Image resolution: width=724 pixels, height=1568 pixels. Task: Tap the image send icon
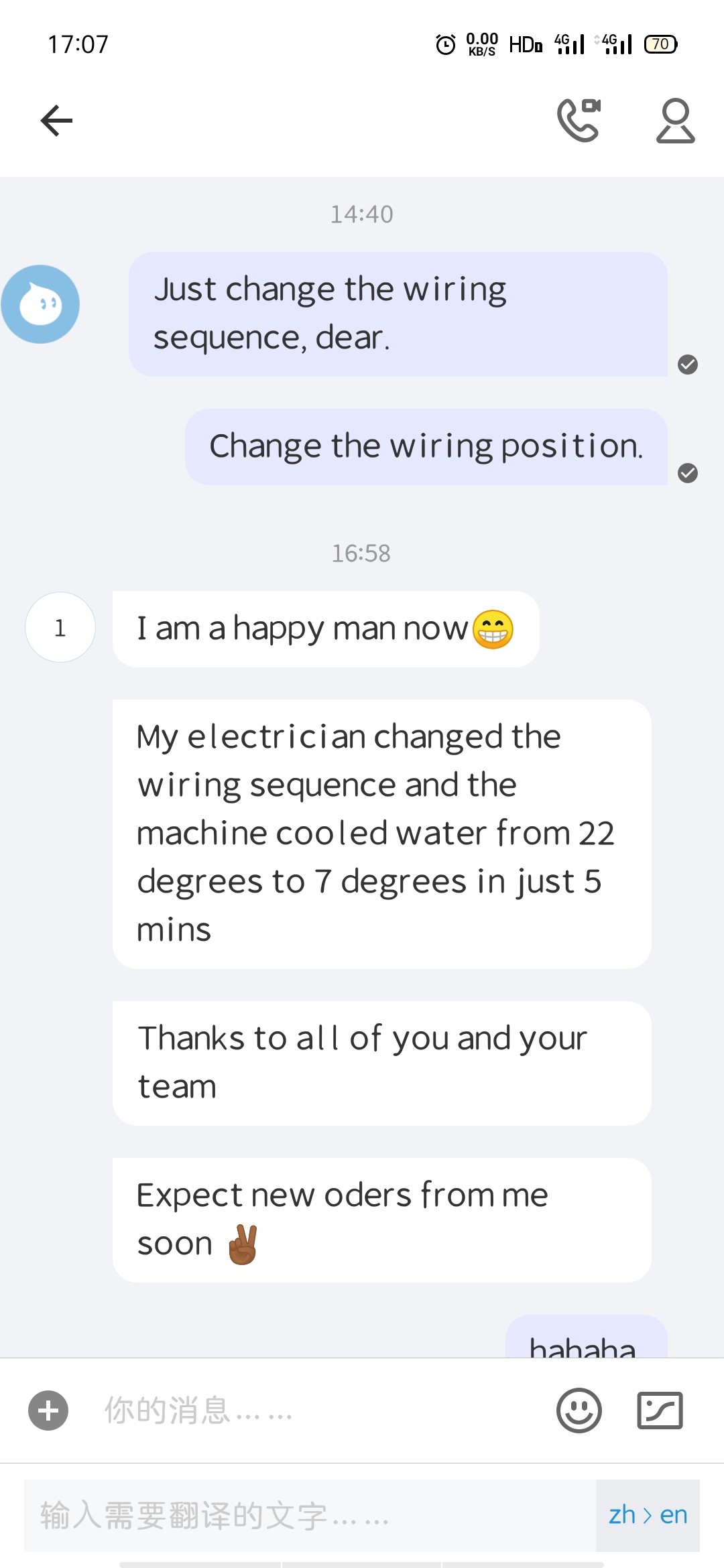(660, 1411)
